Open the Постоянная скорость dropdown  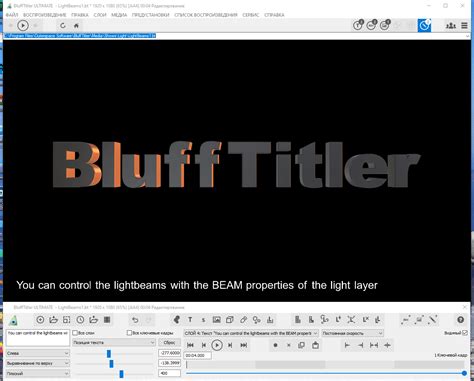click(353, 333)
